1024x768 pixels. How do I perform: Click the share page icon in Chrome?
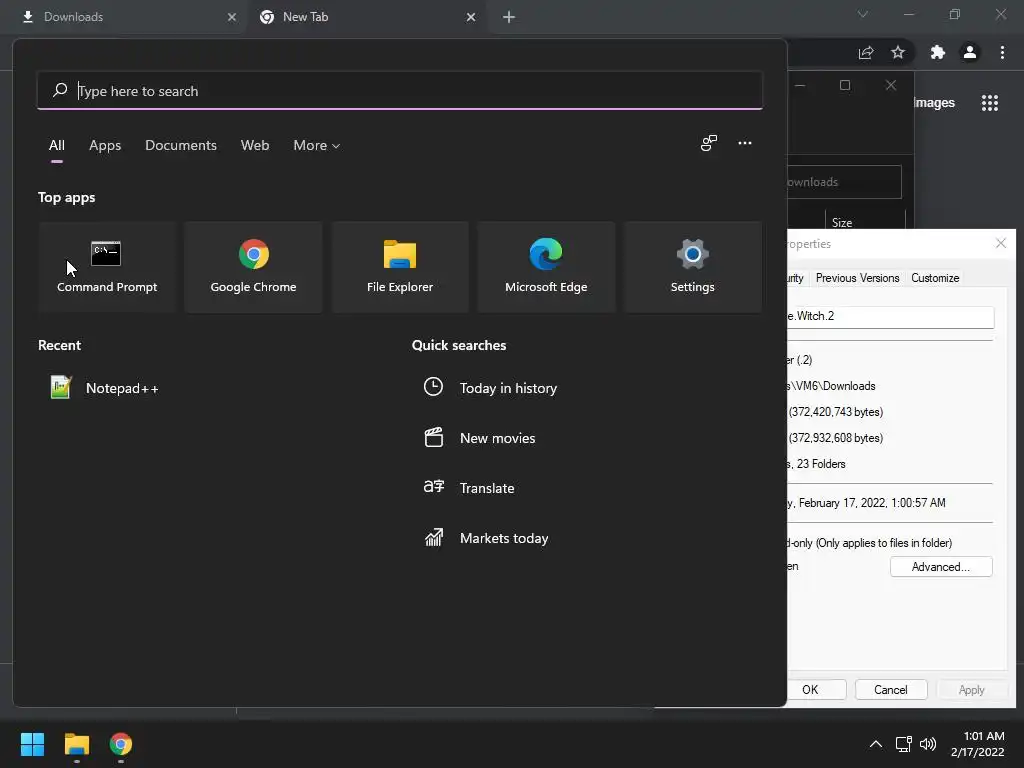[x=866, y=52]
